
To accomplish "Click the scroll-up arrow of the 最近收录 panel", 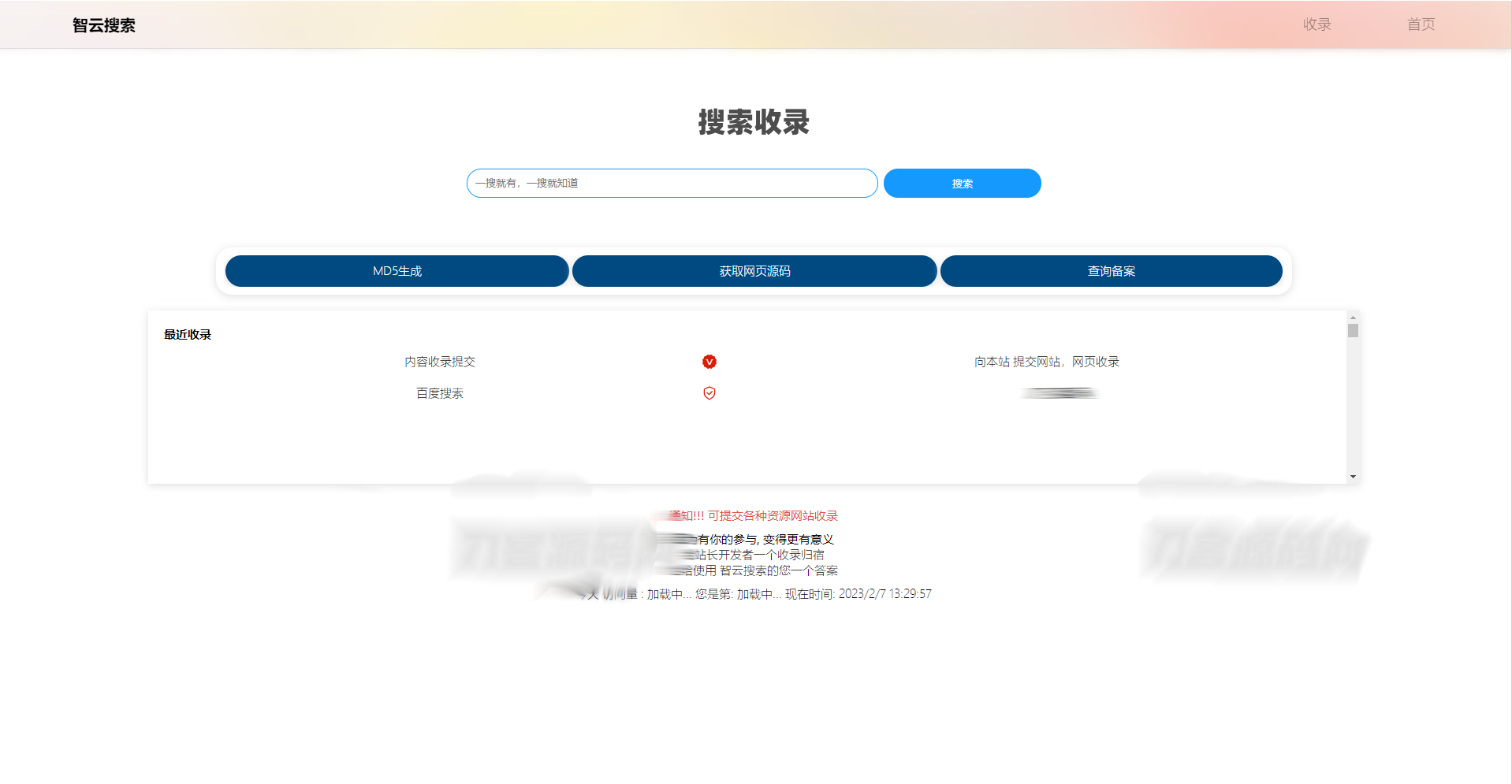I will [1353, 317].
